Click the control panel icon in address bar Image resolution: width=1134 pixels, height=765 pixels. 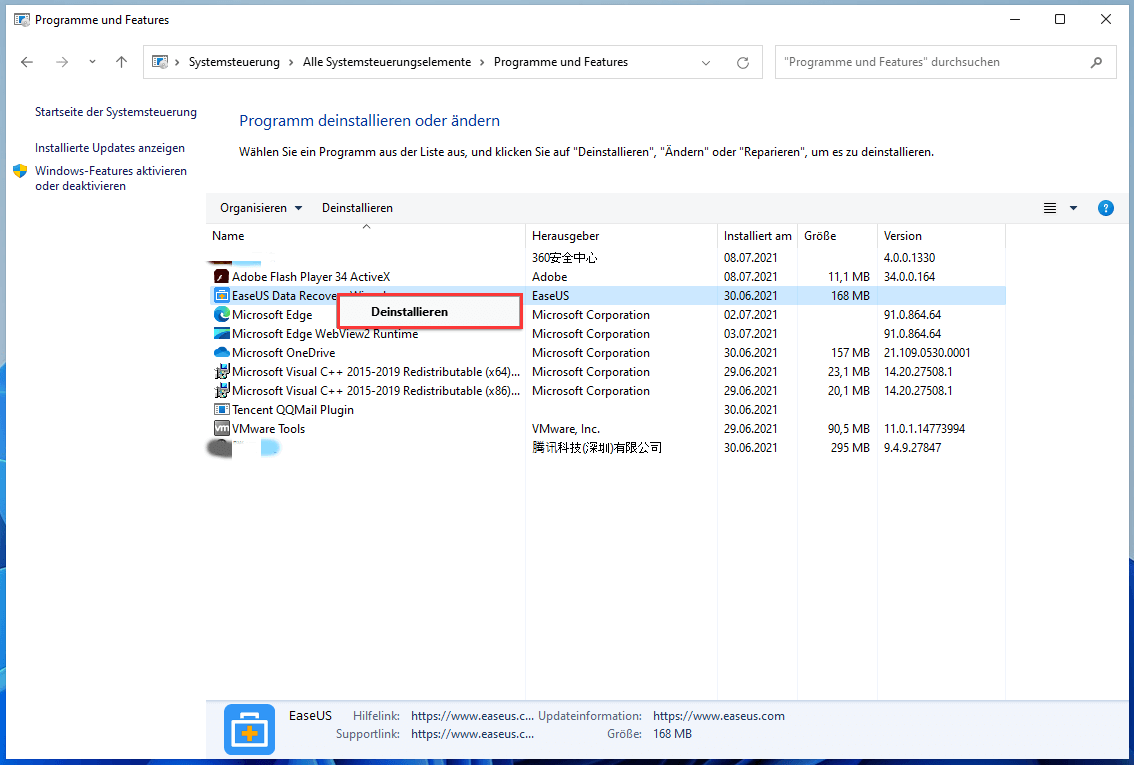(160, 62)
